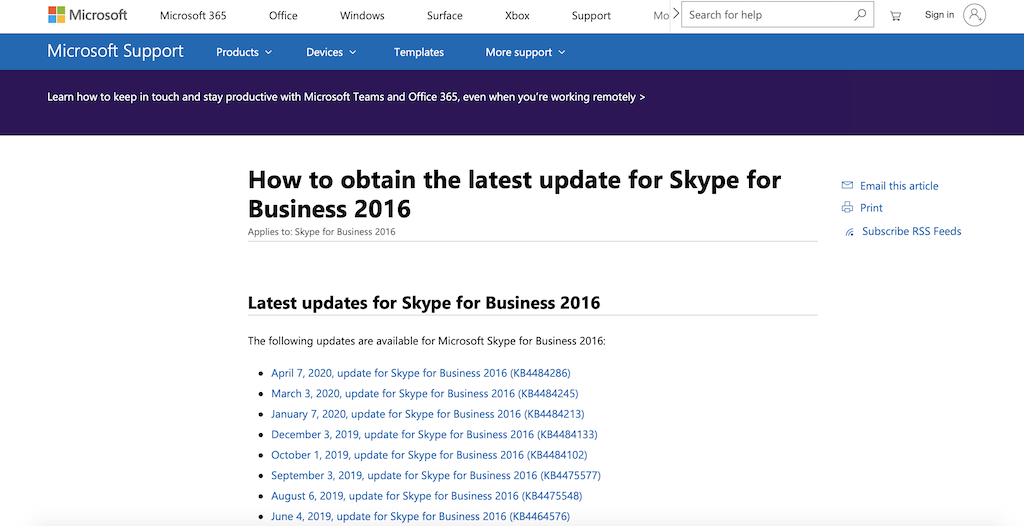This screenshot has height=526, width=1024.
Task: Click the envelope icon beside Email this article
Action: pos(847,186)
